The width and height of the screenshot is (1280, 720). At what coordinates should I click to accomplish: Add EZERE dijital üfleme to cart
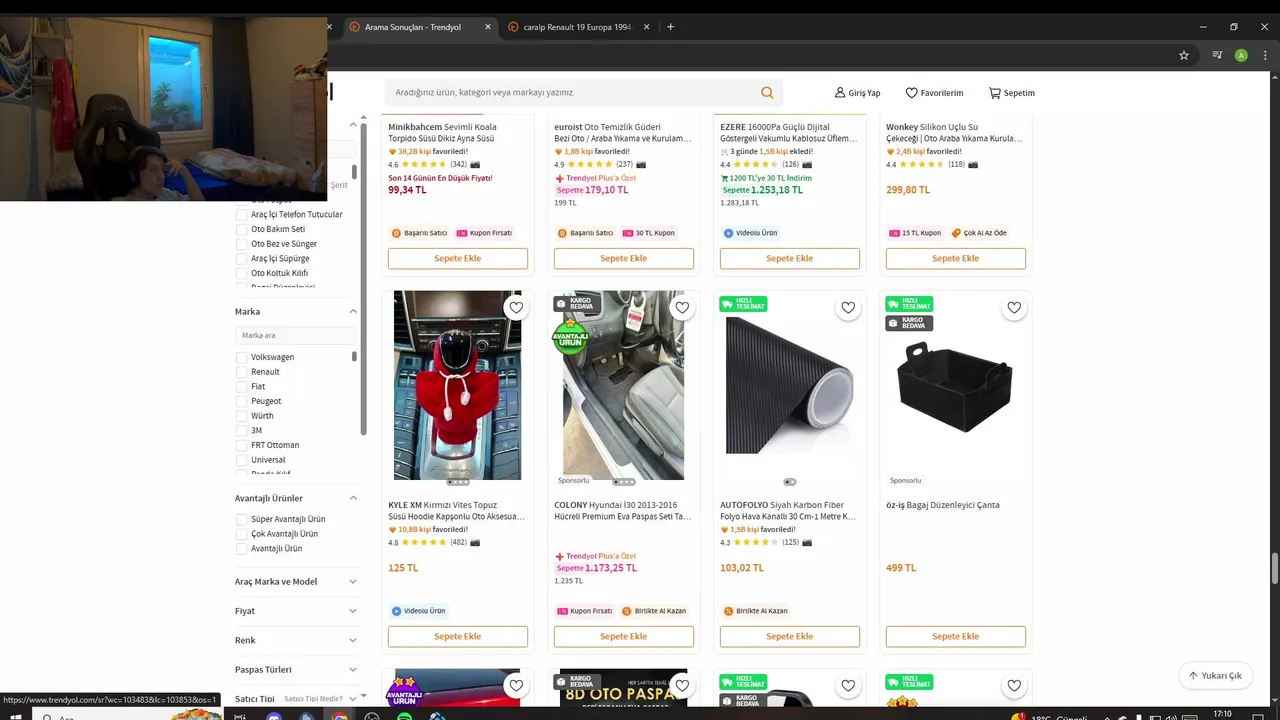(x=789, y=258)
